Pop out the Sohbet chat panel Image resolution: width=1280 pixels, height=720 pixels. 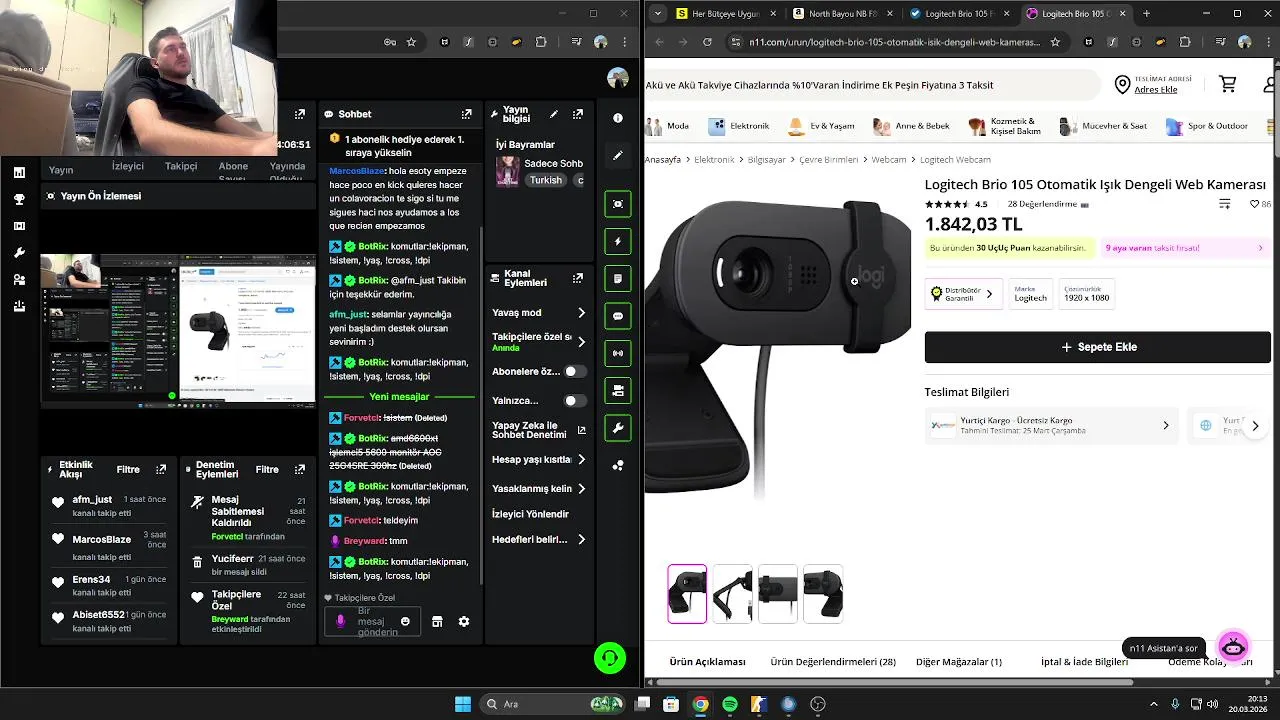pos(466,114)
